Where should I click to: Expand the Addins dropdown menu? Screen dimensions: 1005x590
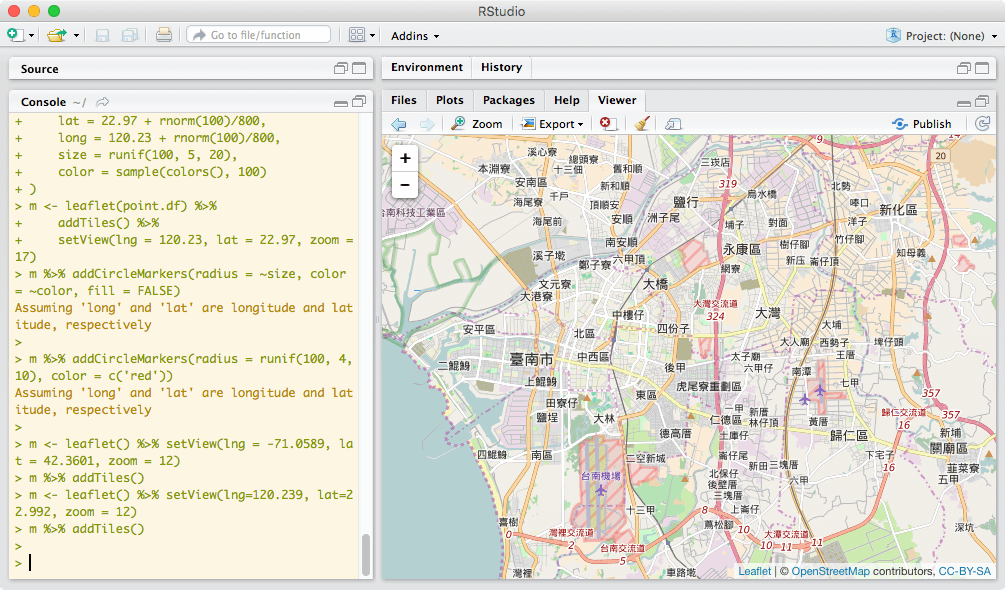pos(415,36)
